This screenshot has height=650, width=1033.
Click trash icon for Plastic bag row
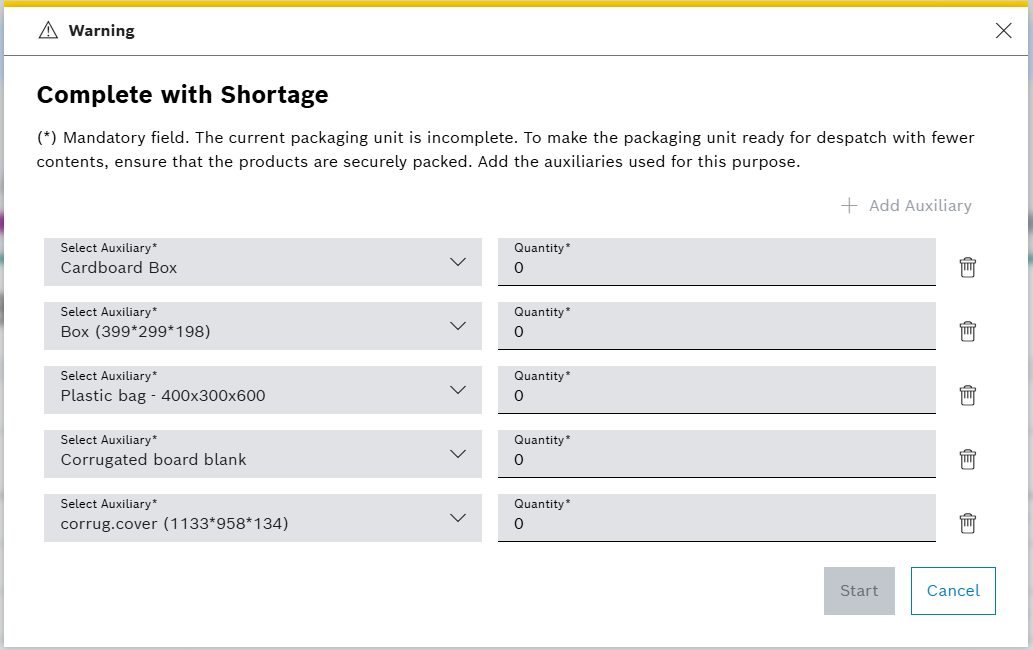967,395
